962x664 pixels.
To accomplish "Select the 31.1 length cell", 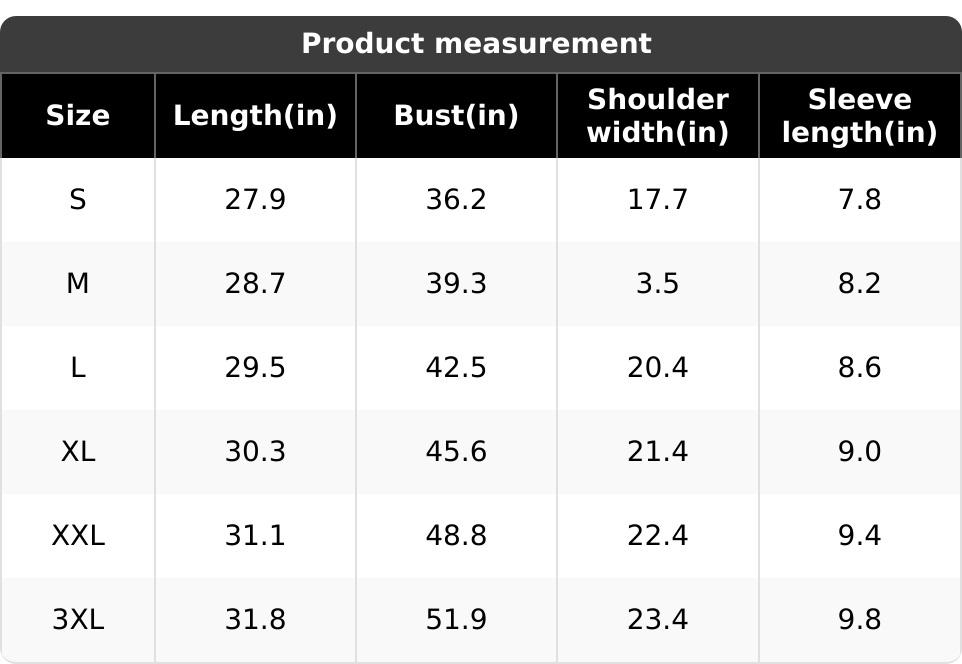I will tap(255, 536).
